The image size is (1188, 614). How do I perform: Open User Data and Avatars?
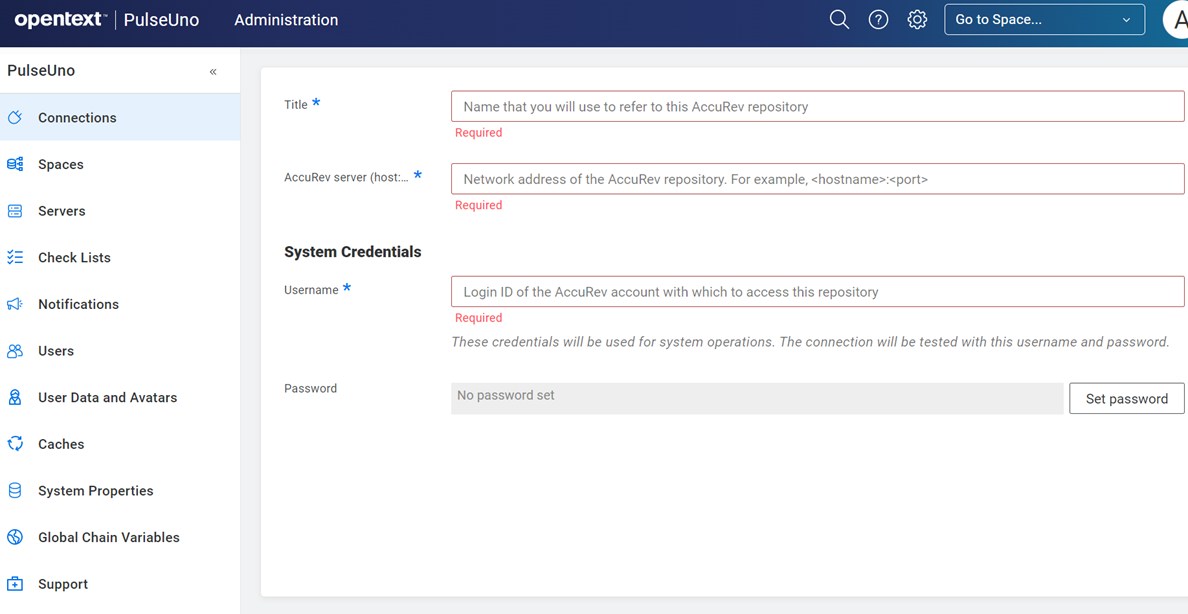107,398
